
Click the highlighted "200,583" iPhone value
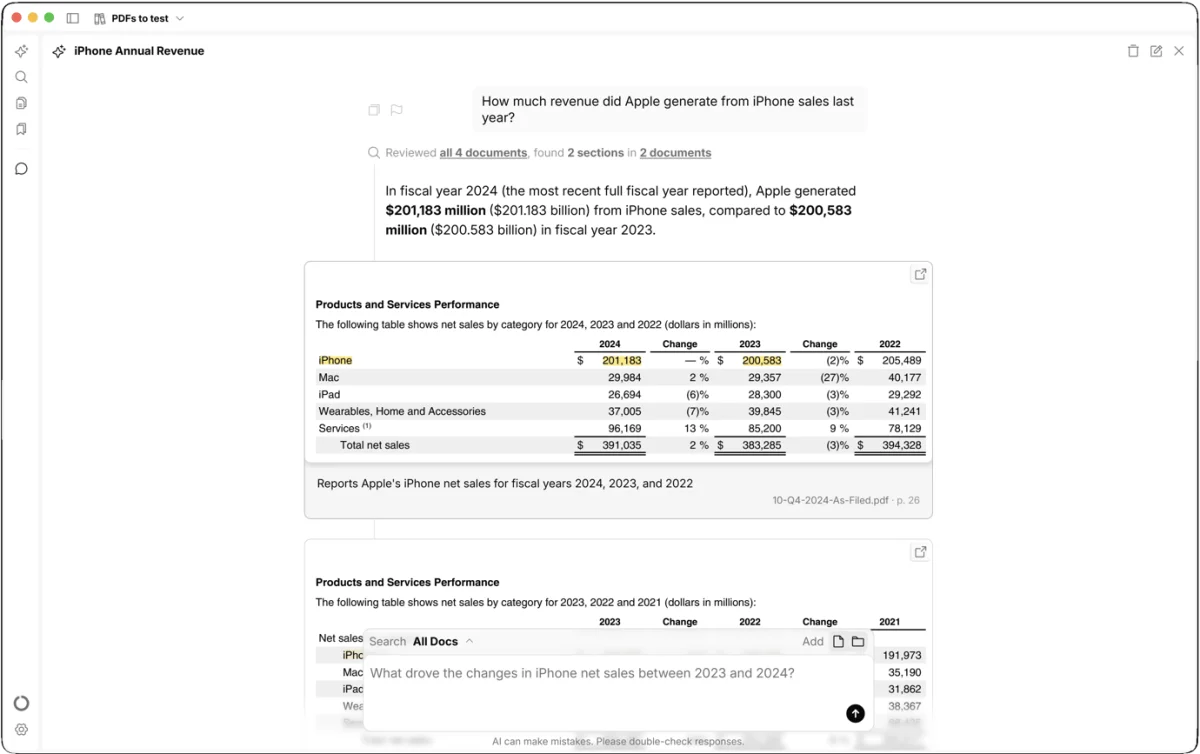coord(761,361)
